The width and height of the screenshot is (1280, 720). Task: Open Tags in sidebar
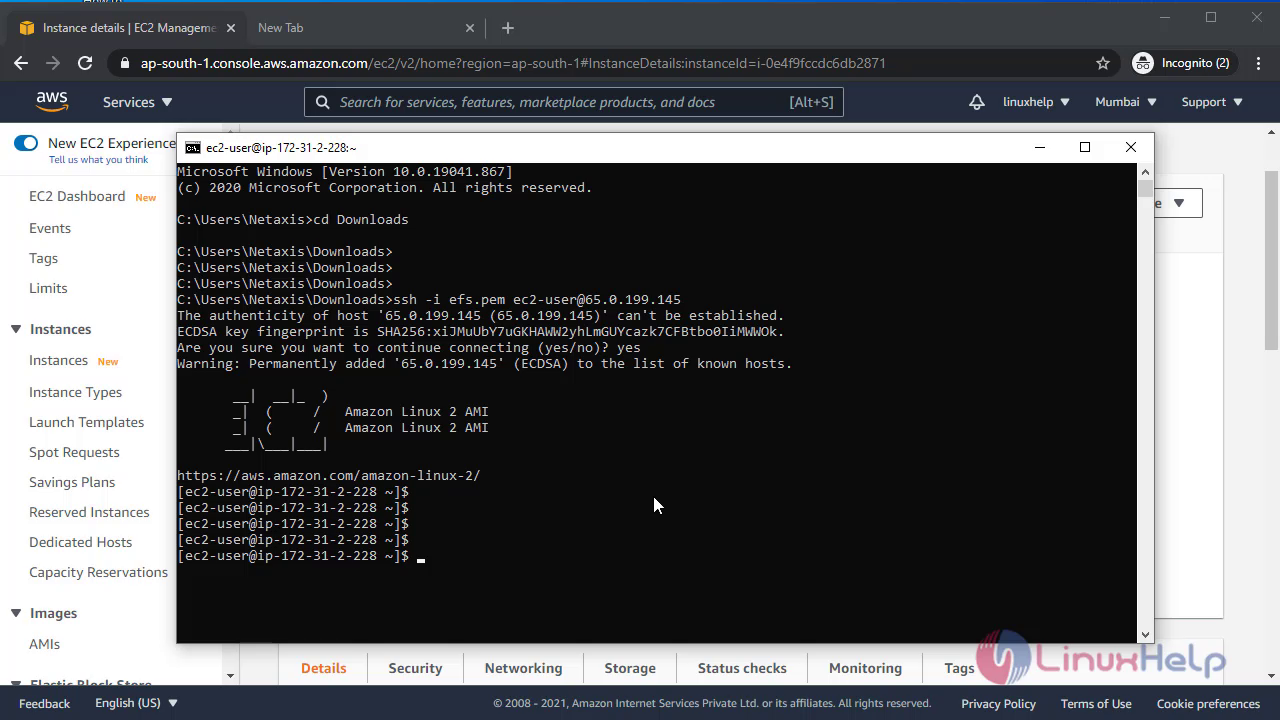click(x=43, y=258)
